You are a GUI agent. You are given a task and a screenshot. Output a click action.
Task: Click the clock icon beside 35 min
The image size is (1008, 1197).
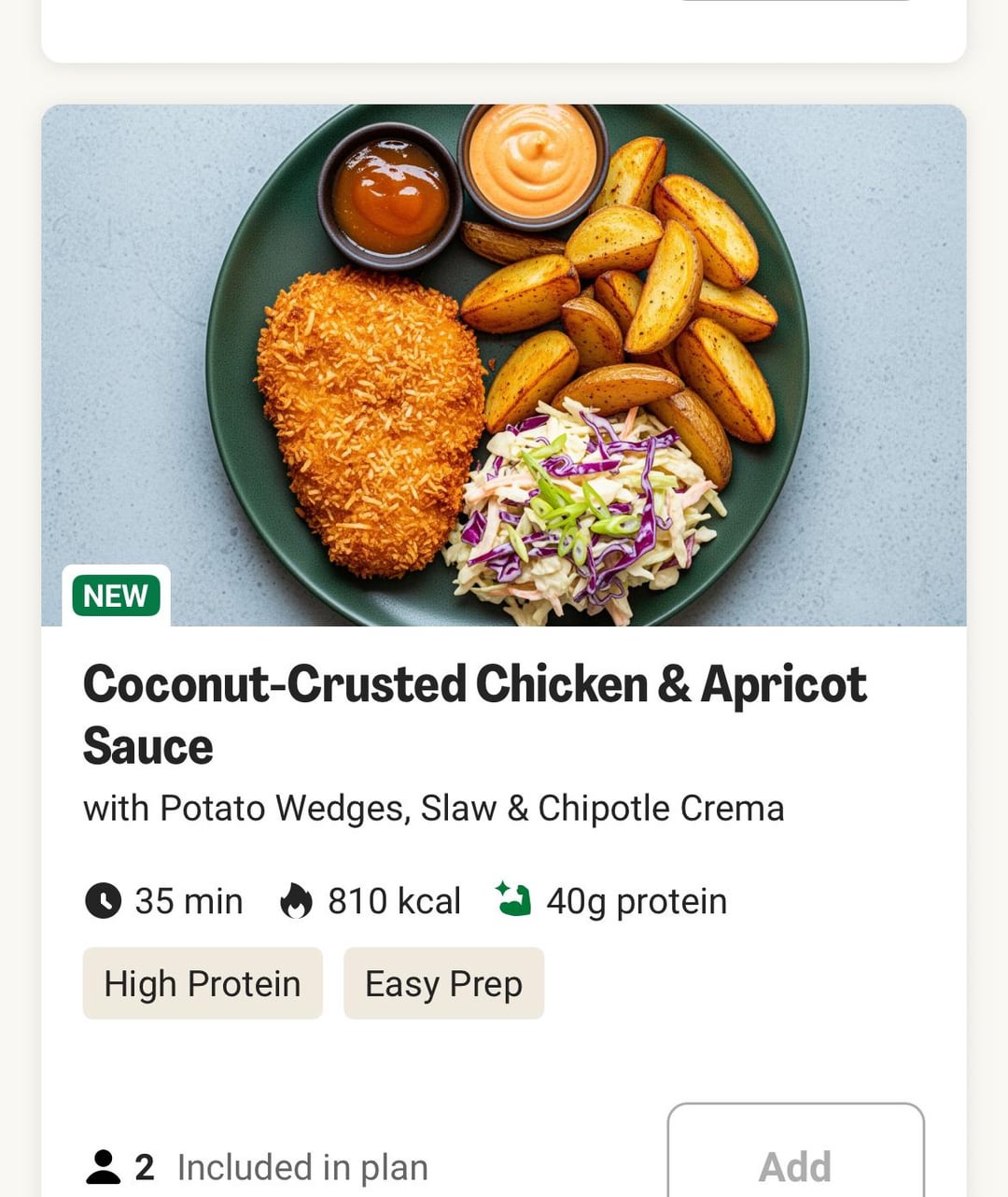(x=103, y=901)
